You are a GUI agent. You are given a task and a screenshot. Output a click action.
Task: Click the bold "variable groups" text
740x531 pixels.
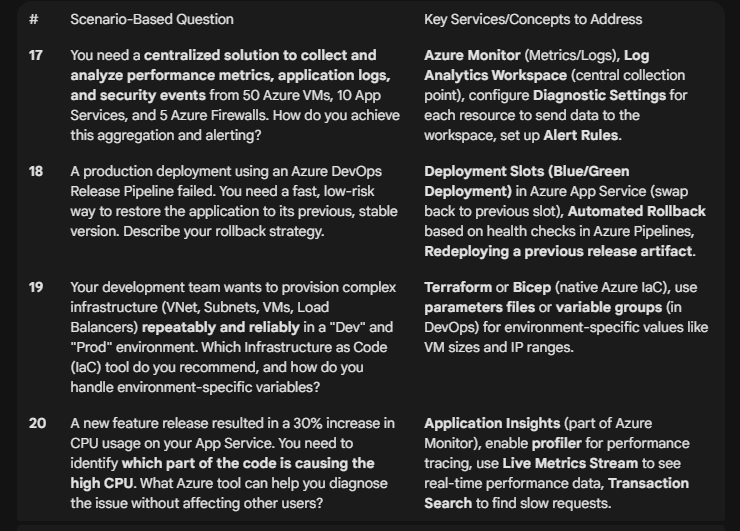click(609, 308)
